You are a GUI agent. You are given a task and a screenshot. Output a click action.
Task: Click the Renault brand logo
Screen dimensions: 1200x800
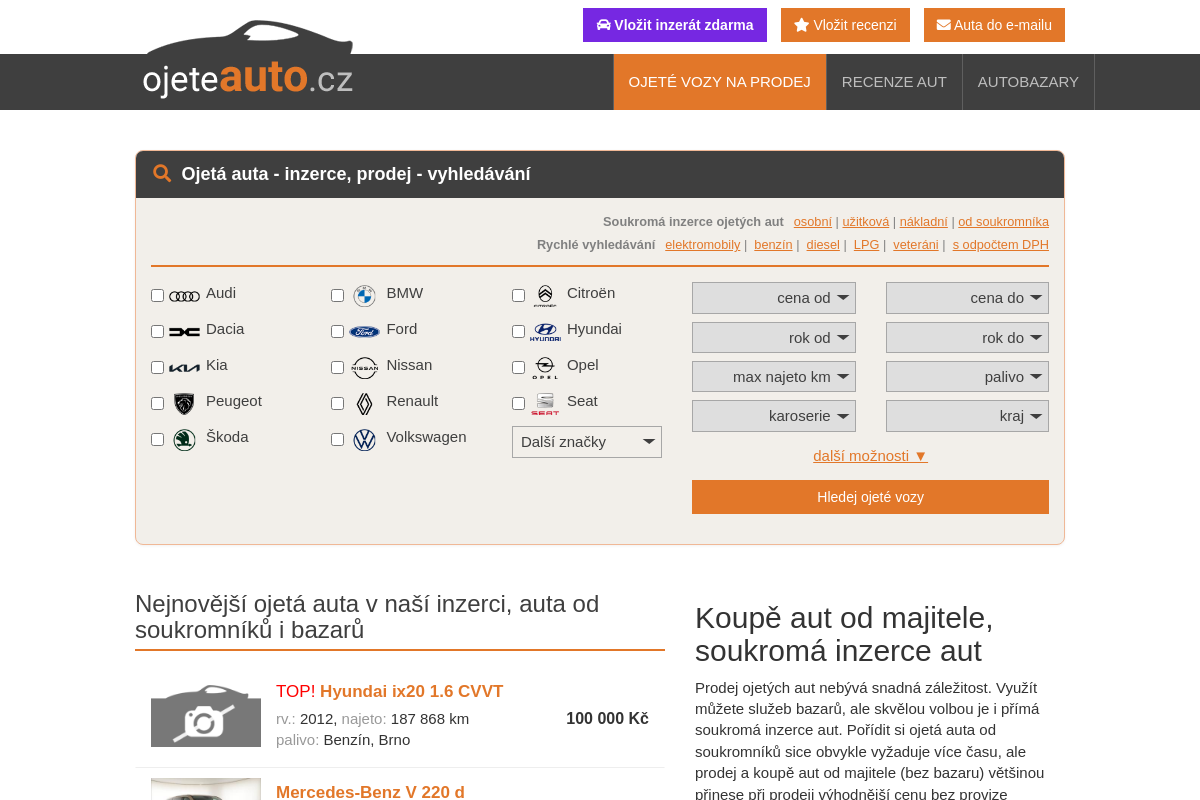point(365,403)
